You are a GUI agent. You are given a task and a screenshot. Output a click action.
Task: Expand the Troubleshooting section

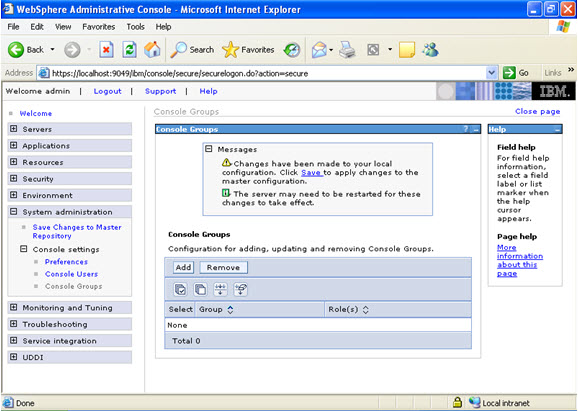click(14, 324)
